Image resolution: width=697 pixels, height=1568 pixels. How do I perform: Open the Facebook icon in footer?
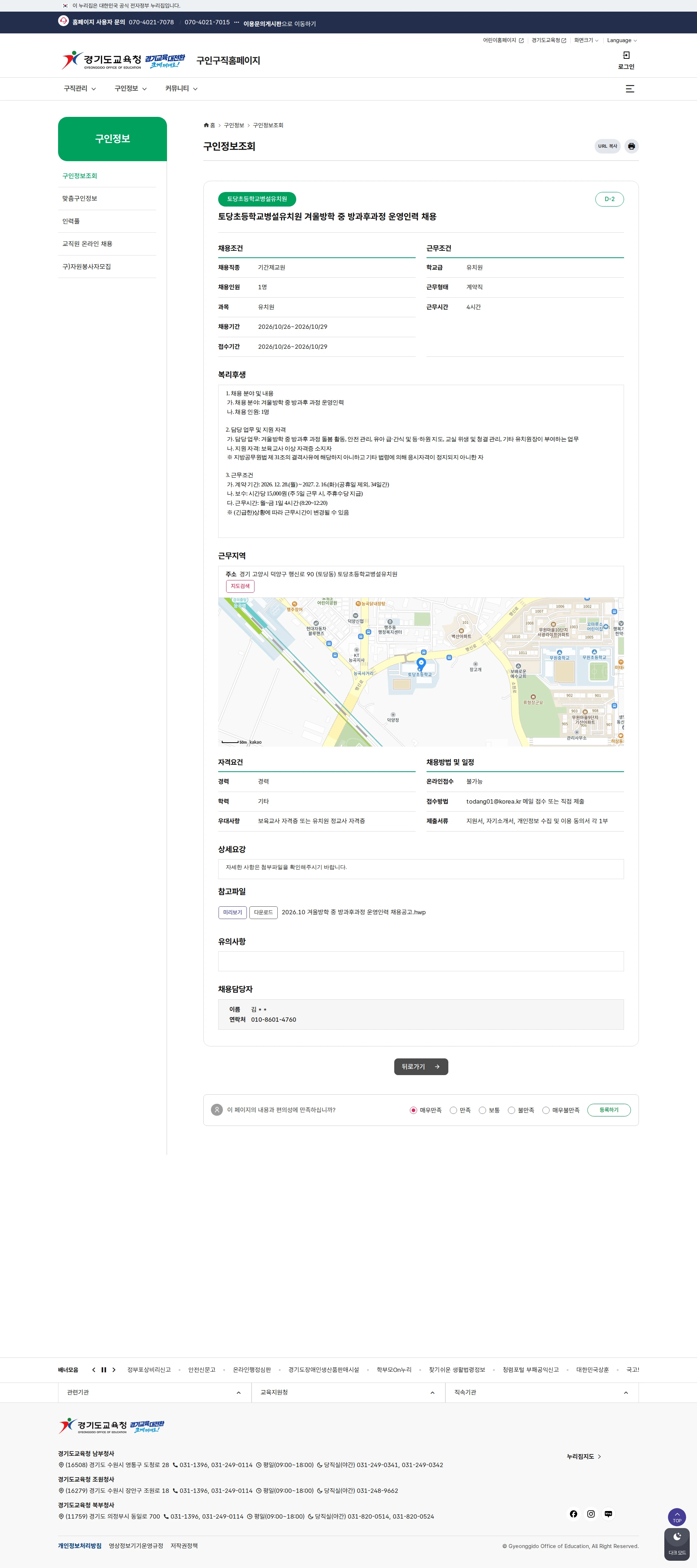pyautogui.click(x=574, y=1514)
